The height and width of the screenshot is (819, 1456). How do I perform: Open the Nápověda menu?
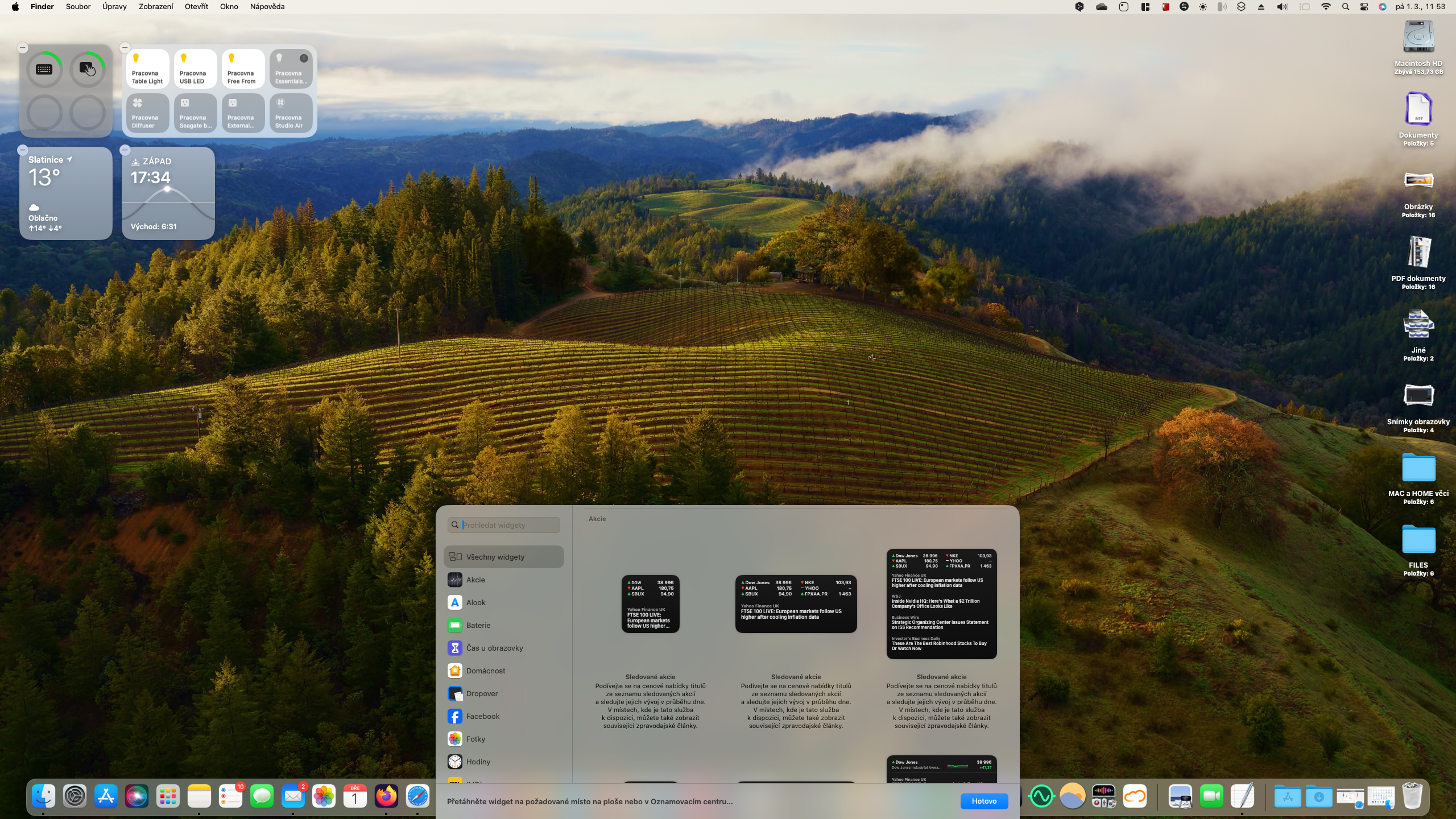point(267,7)
